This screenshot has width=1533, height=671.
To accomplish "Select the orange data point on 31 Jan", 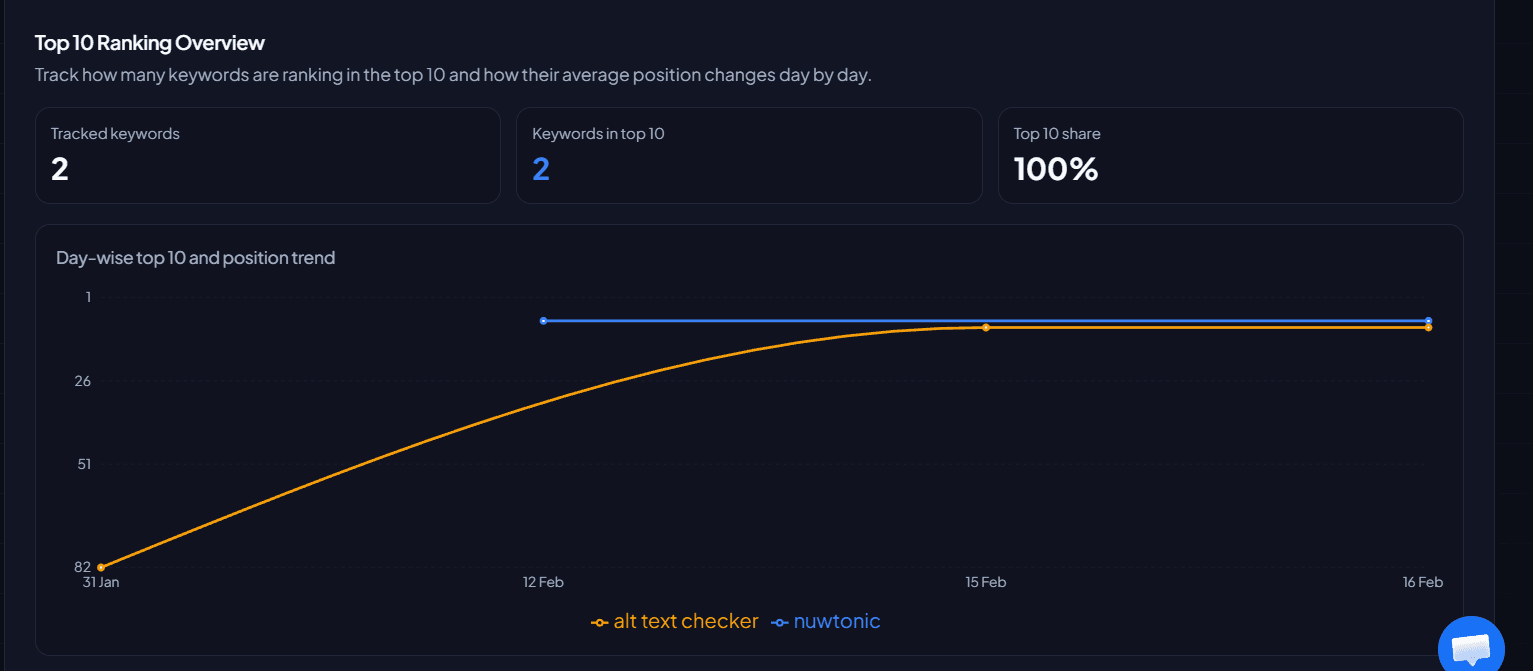I will tap(99, 565).
